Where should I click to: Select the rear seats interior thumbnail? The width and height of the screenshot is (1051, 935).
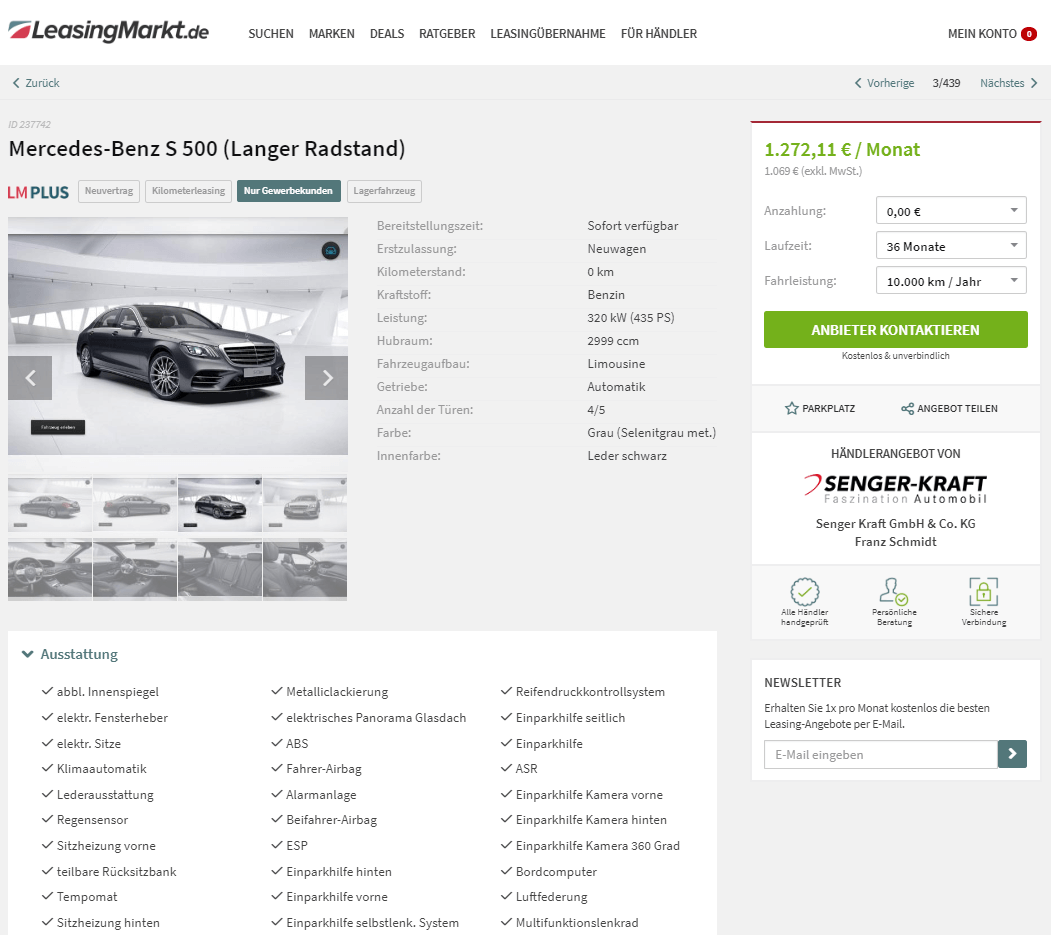(x=220, y=569)
